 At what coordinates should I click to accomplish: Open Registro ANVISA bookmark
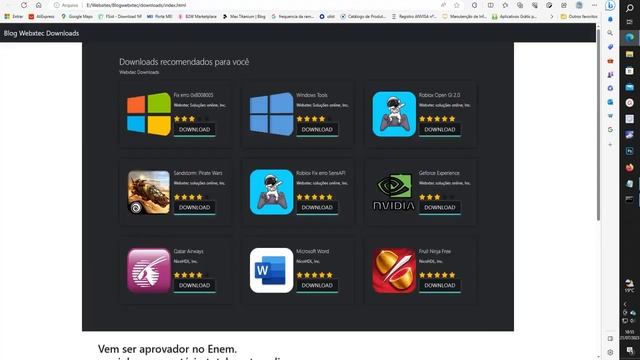pyautogui.click(x=414, y=16)
